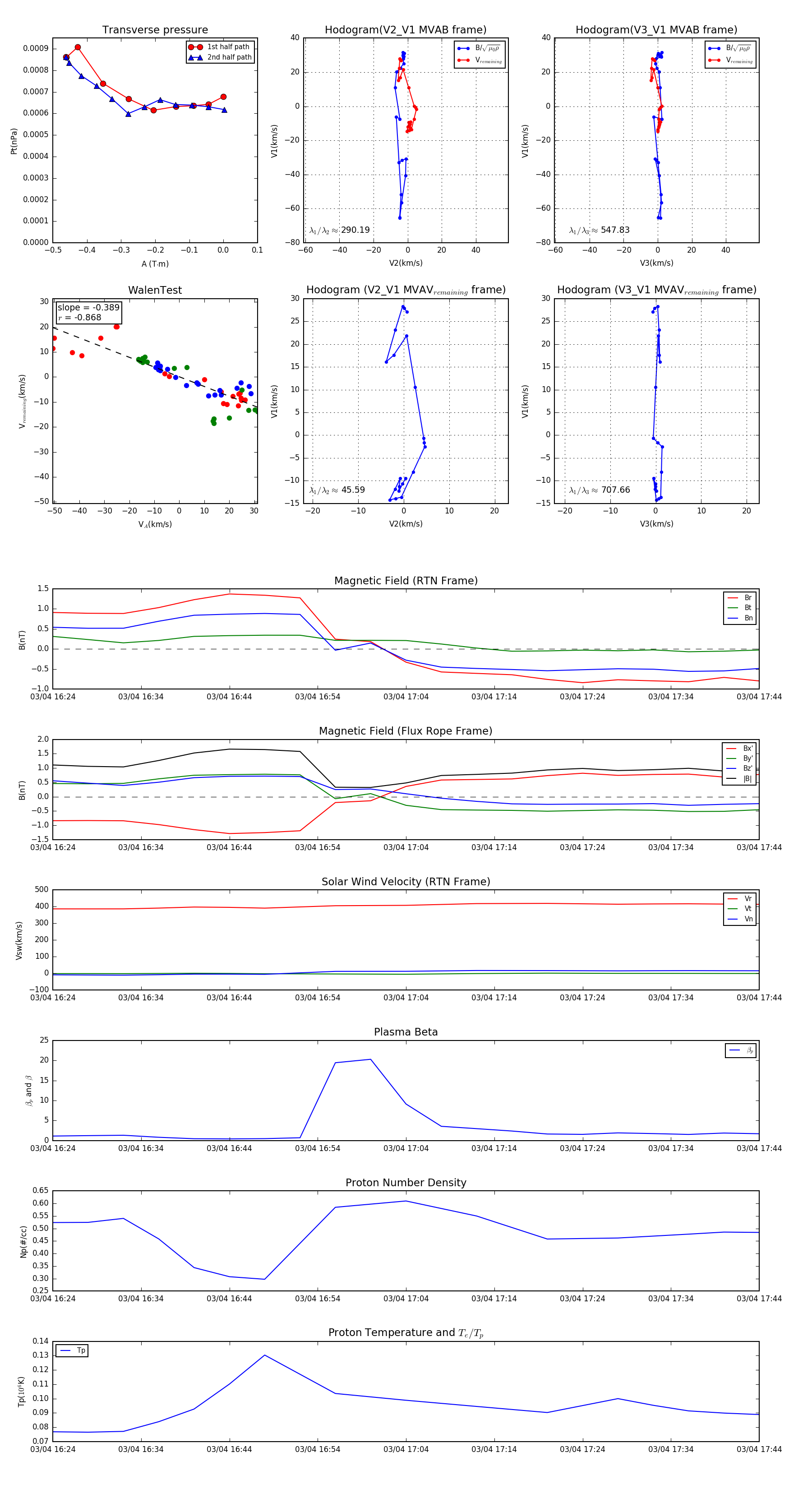Viewport: 812px width, 1489px height.
Task: Click the Solar Wind Velocity (RTN Frame) title
Action: [x=406, y=882]
